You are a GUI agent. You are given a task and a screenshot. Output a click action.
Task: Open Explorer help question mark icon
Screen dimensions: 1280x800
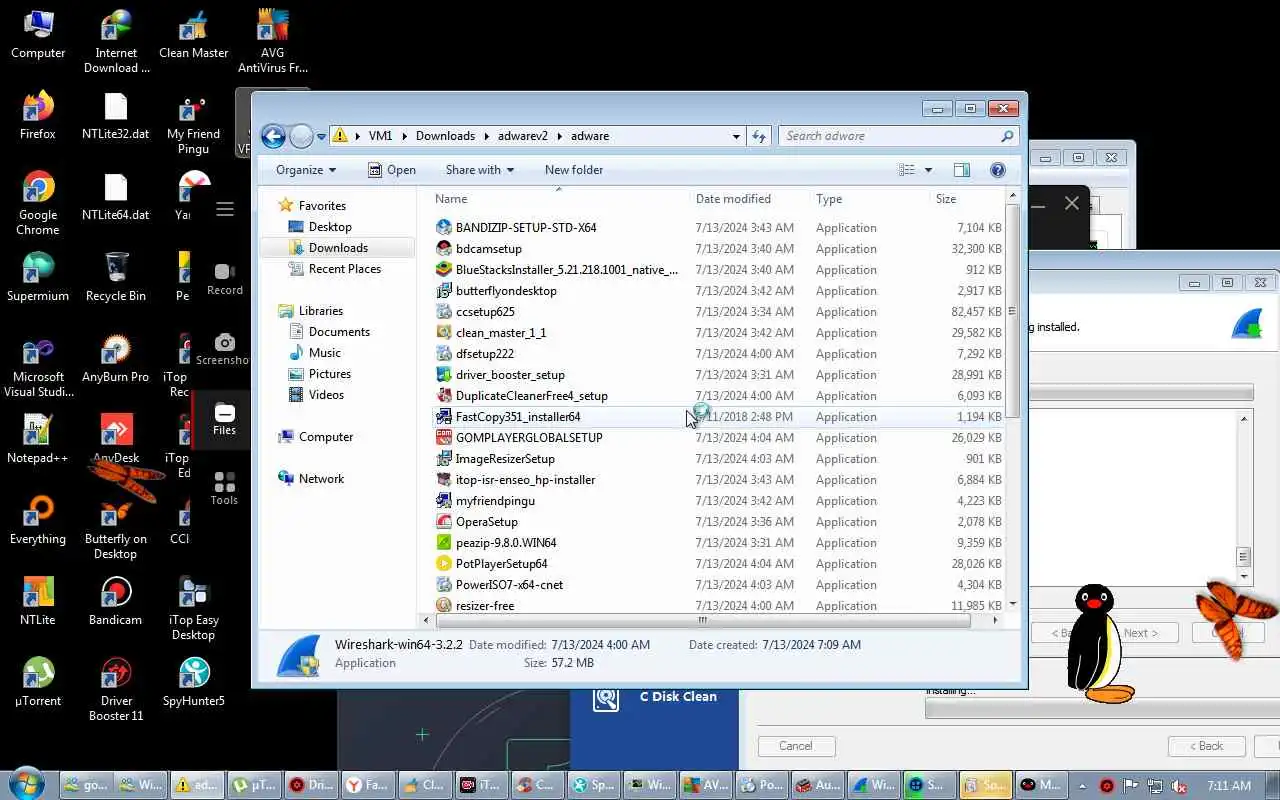point(997,170)
